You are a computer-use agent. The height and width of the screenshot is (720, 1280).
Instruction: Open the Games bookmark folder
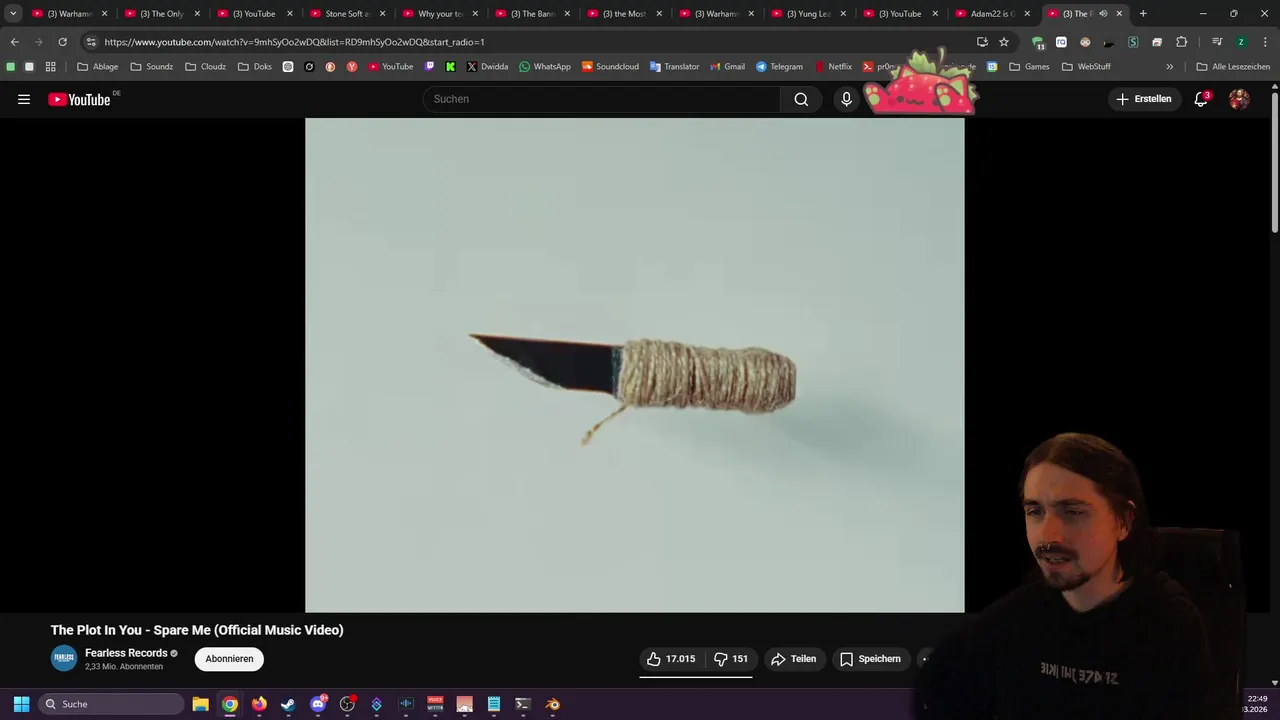1029,67
